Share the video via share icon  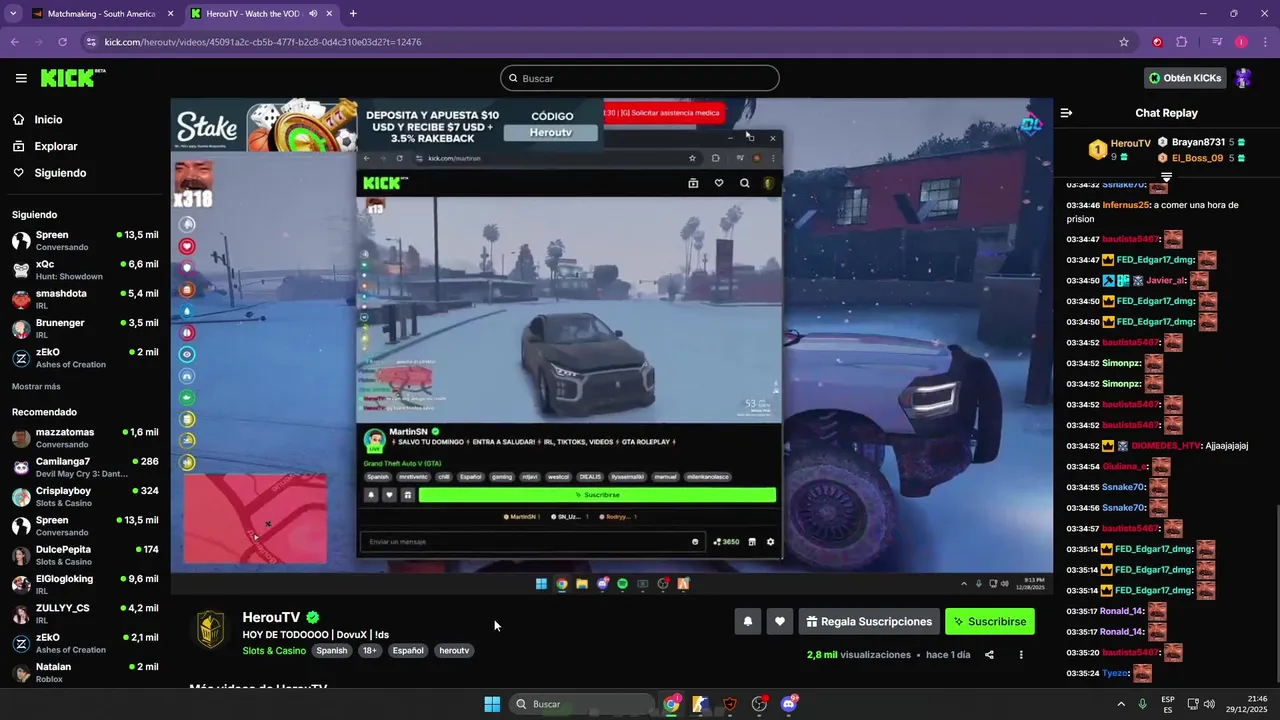(x=989, y=655)
